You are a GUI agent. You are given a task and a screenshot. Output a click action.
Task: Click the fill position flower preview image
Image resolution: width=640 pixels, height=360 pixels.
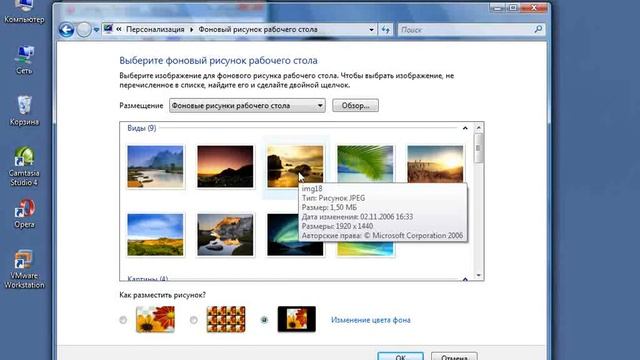155,319
